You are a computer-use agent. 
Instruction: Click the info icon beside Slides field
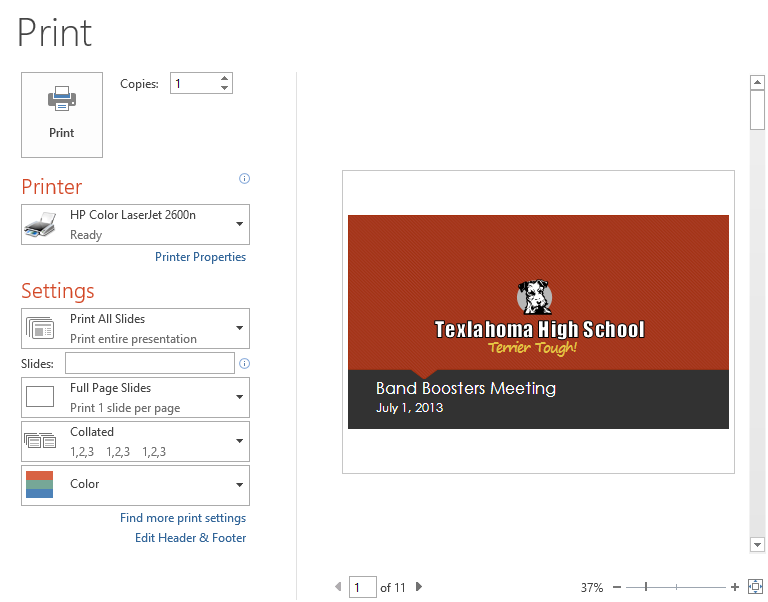(x=244, y=363)
